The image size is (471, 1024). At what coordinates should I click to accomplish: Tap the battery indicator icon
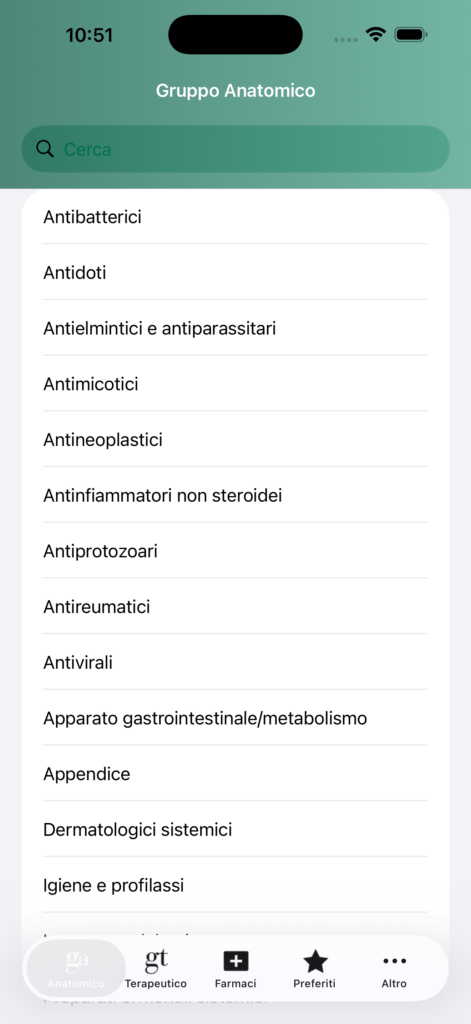tap(410, 34)
